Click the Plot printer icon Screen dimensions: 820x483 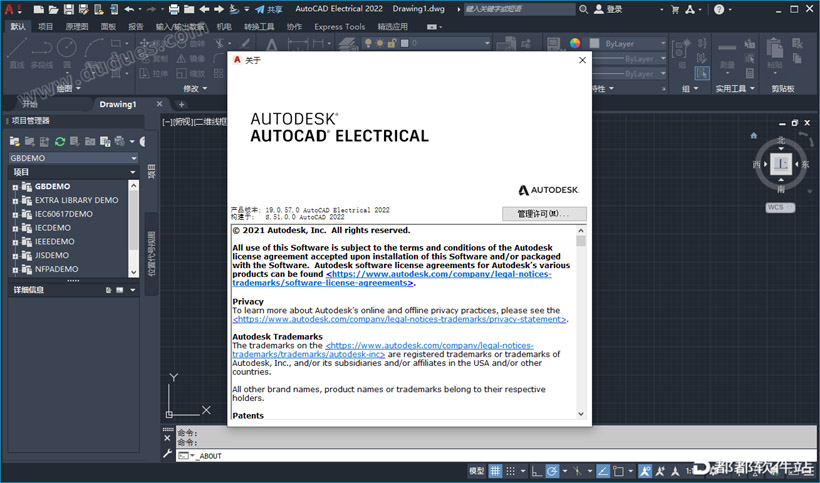point(174,9)
